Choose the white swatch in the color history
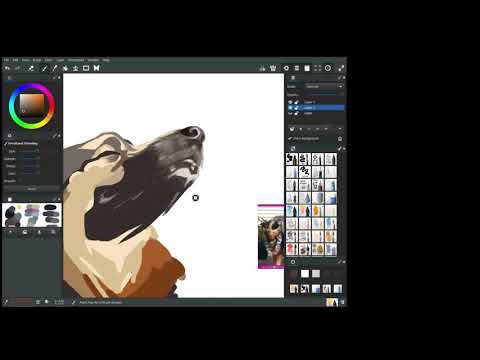Screen dimensions: 480x360 [x=305, y=274]
